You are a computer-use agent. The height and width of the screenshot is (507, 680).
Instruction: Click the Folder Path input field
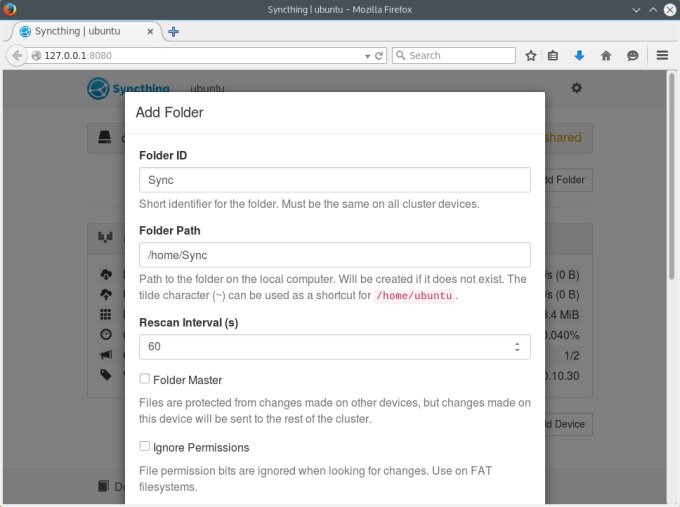pyautogui.click(x=334, y=255)
